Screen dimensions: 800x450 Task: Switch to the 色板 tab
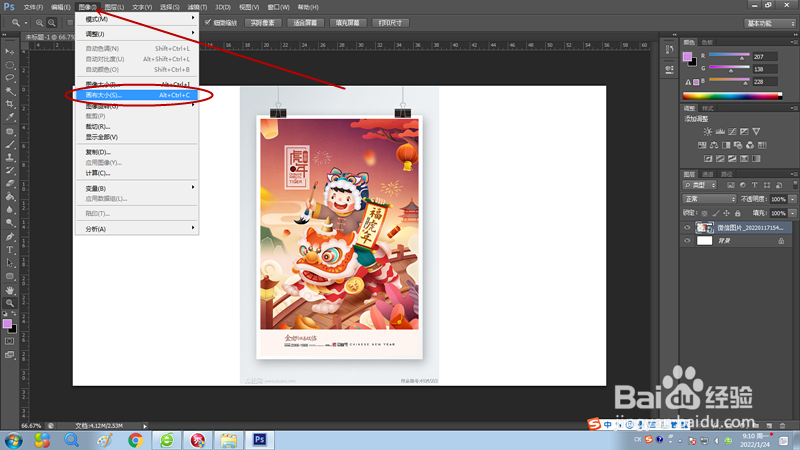707,42
